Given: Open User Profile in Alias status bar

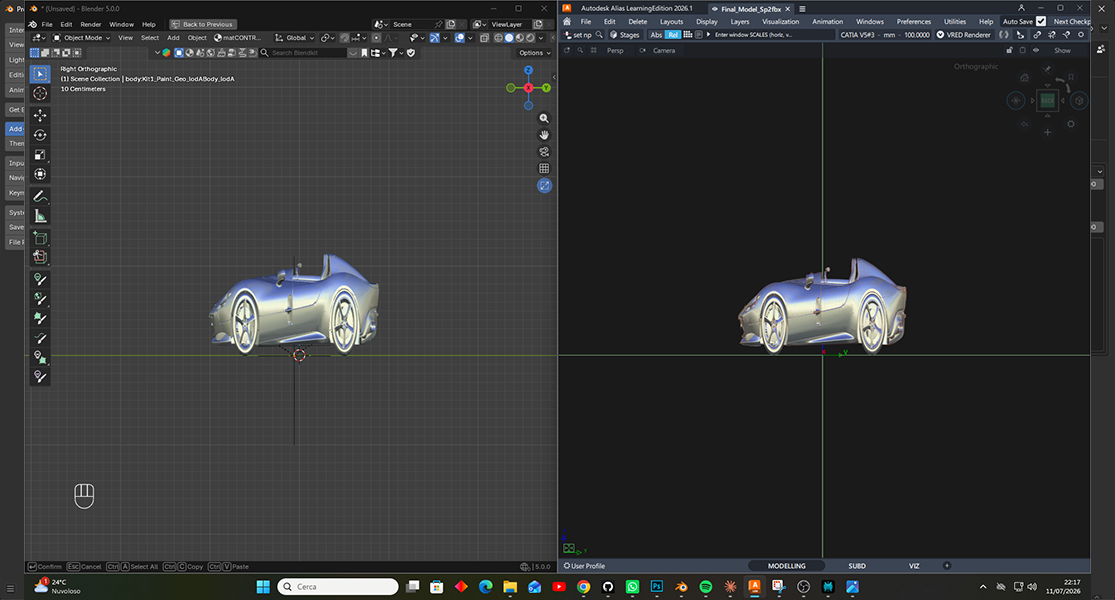Looking at the screenshot, I should 584,566.
